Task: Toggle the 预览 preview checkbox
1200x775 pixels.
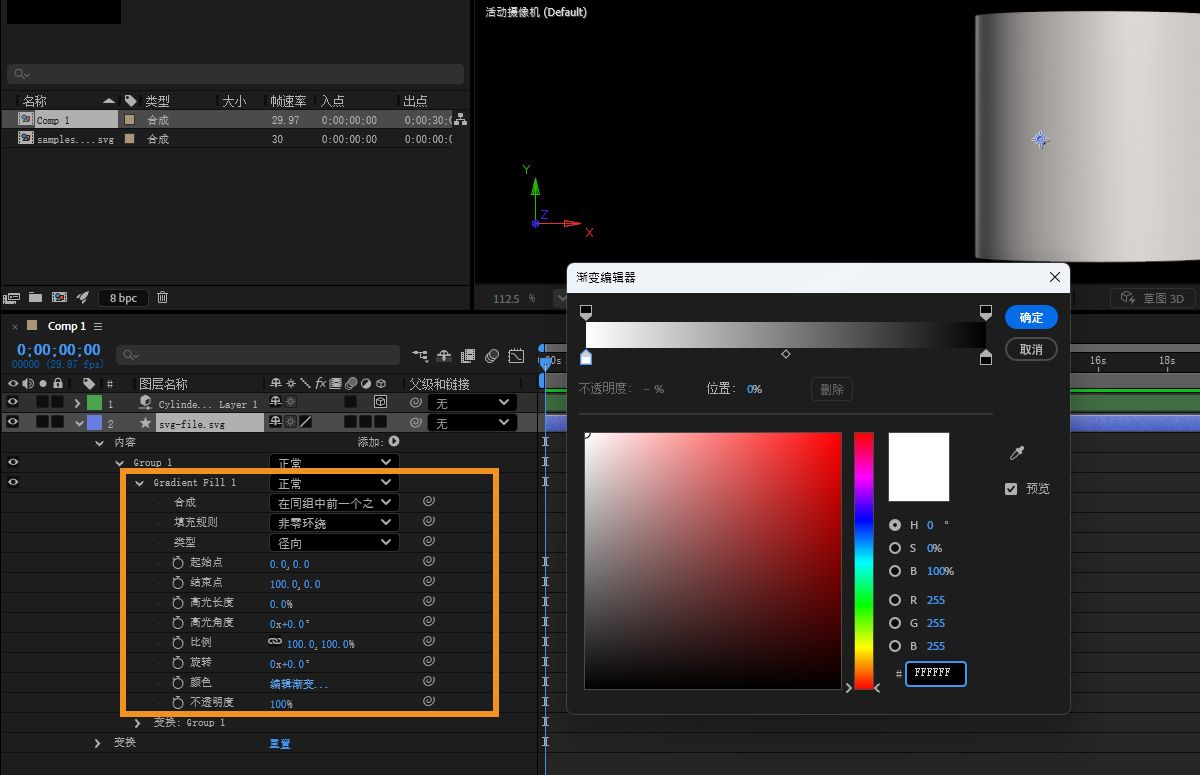Action: 1011,489
